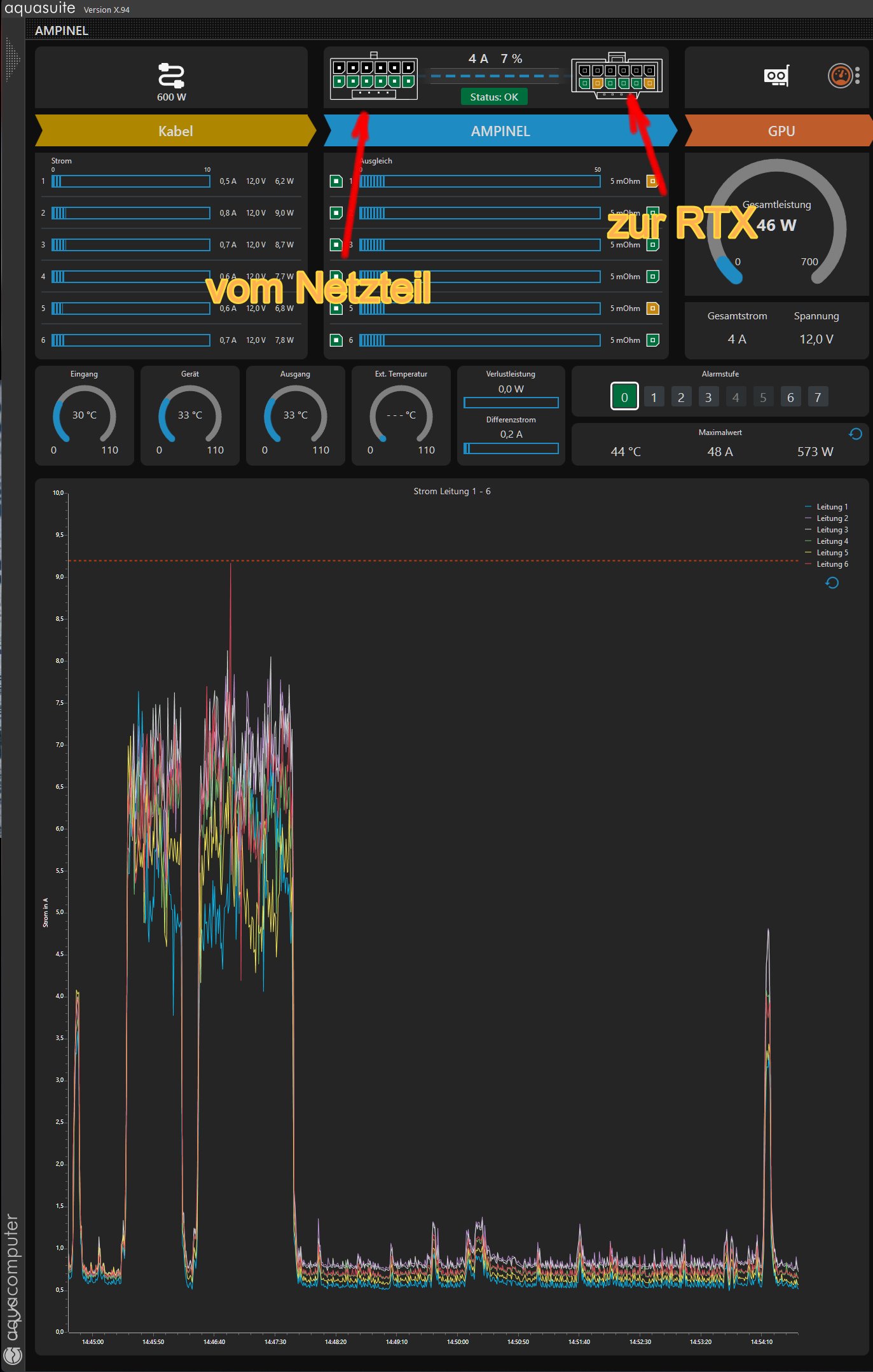Click the Strom bar for cable line 2
Screen dimensions: 873x1372
131,213
